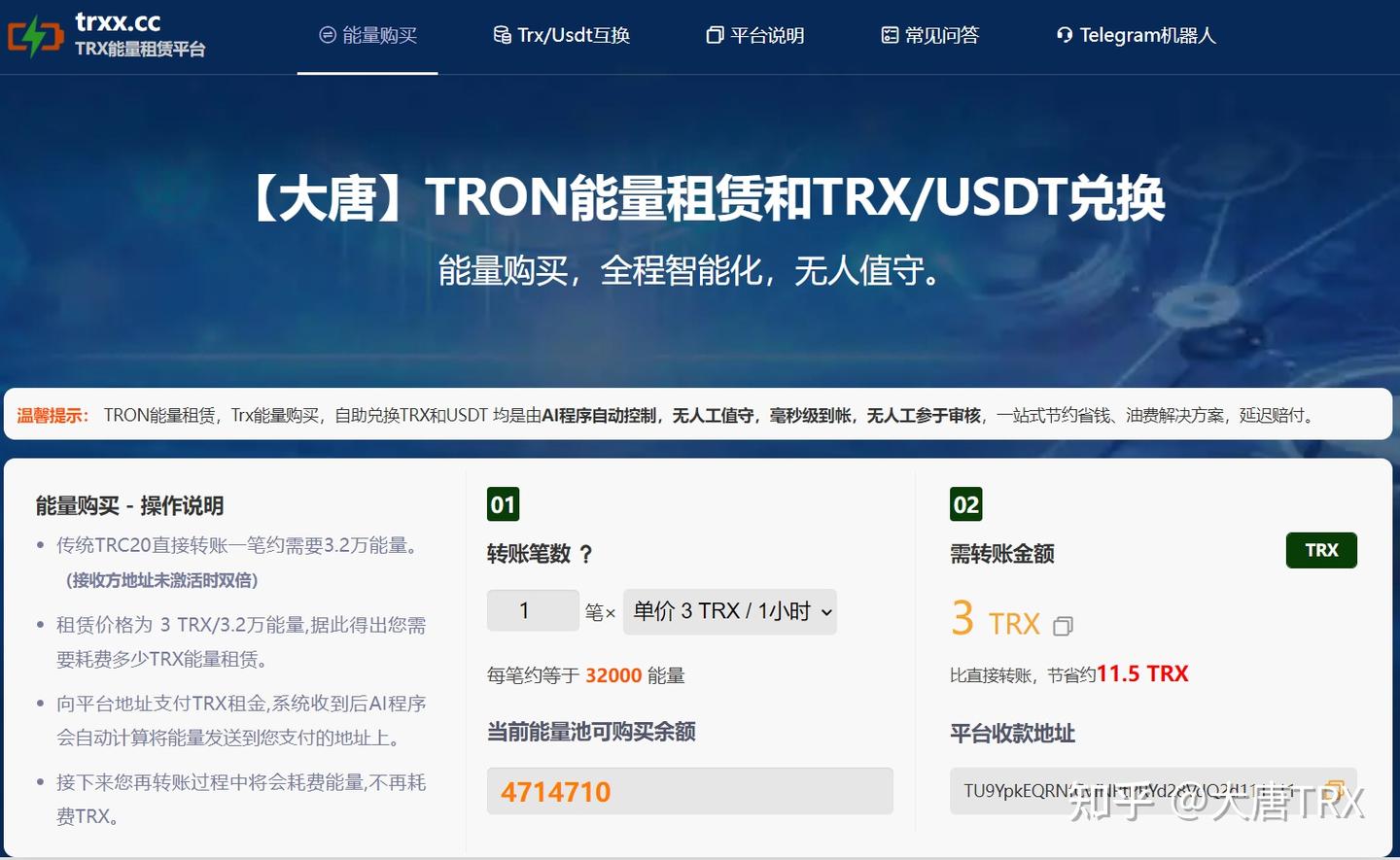Screen dimensions: 1400x860
Task: Open the 单价 3 TRX / 1小时 dropdown
Action: click(729, 611)
